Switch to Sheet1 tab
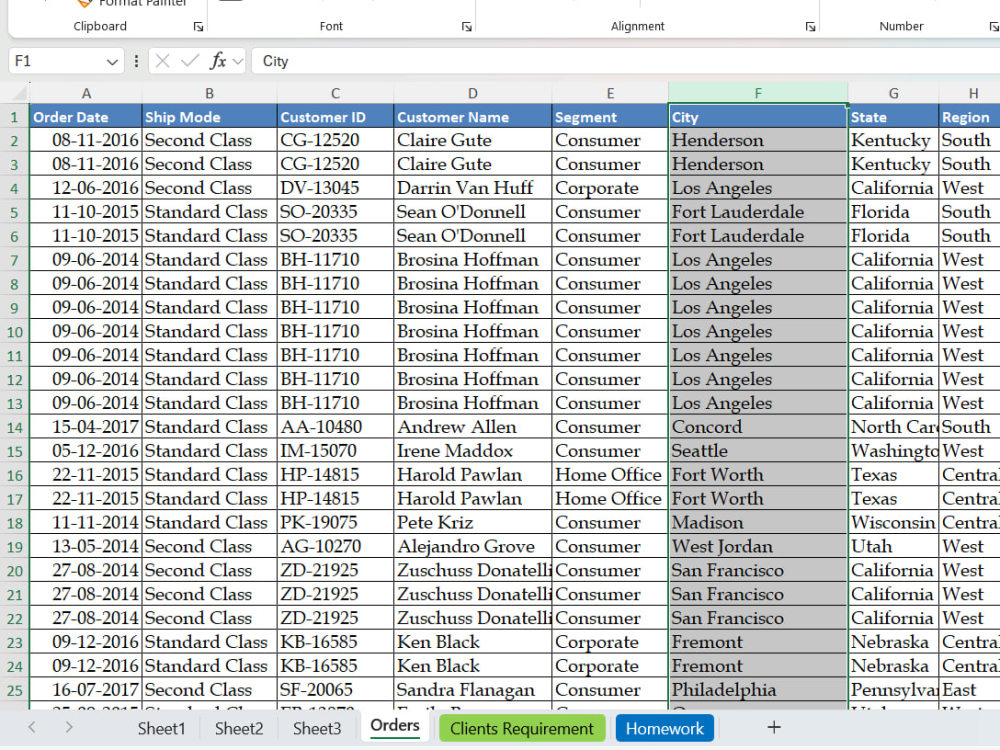Image resolution: width=1000 pixels, height=750 pixels. coord(161,728)
